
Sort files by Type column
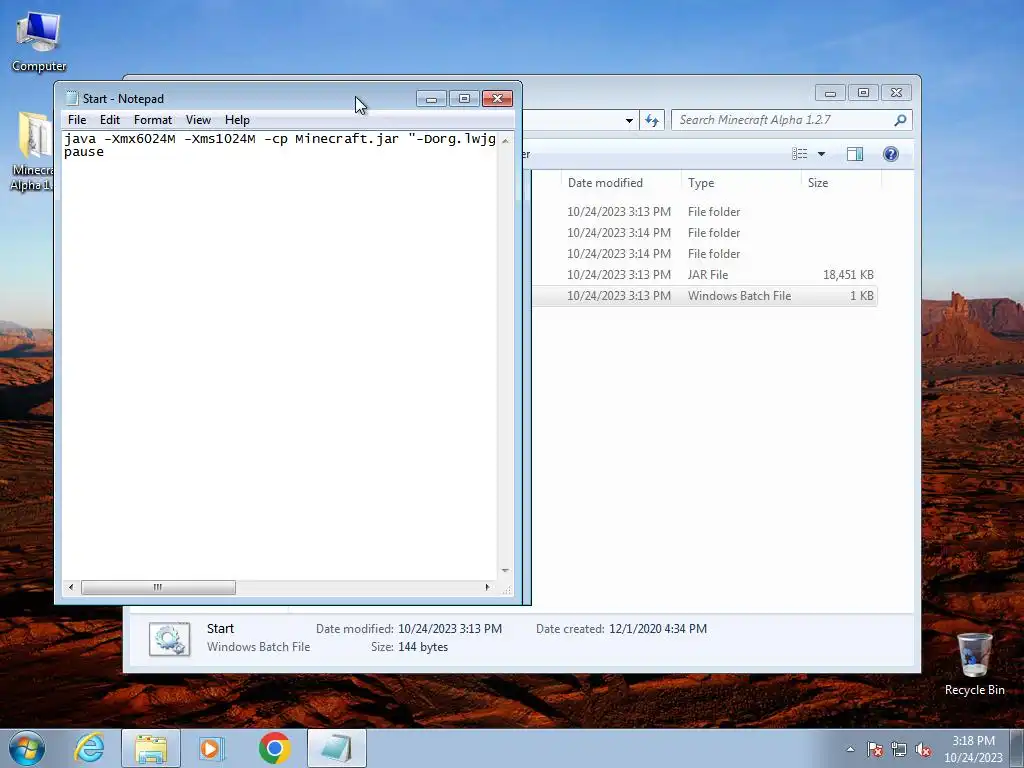click(x=701, y=183)
